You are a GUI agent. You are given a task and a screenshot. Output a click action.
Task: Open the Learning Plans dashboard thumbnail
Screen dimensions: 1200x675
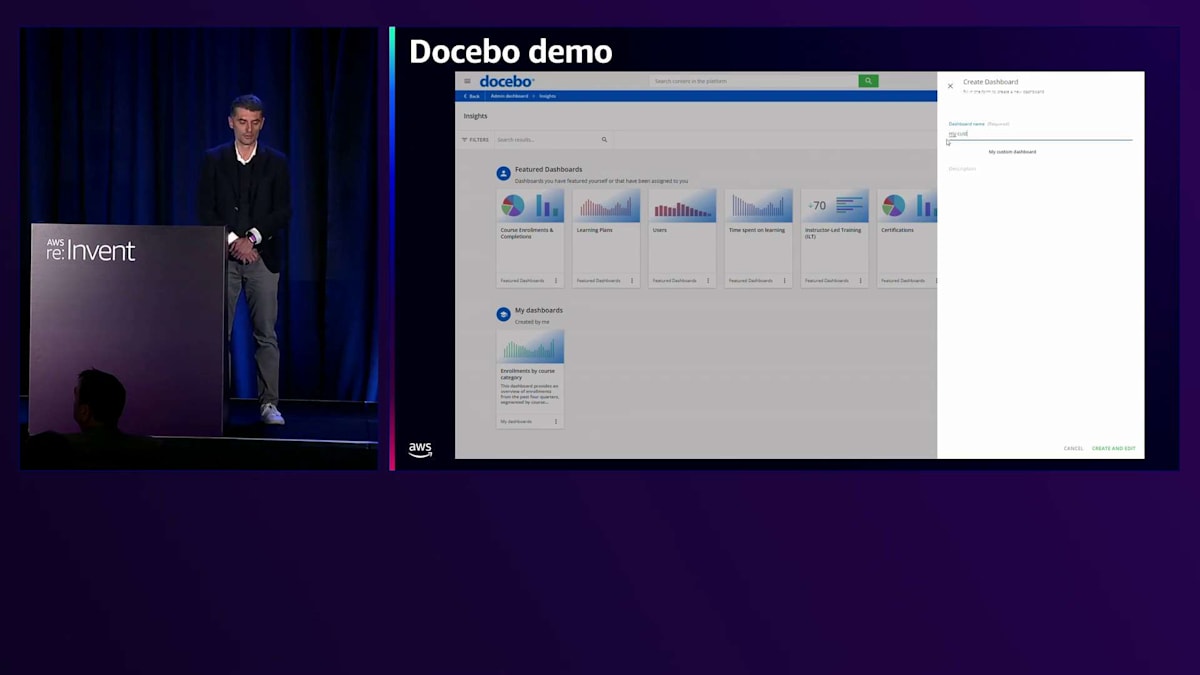606,206
